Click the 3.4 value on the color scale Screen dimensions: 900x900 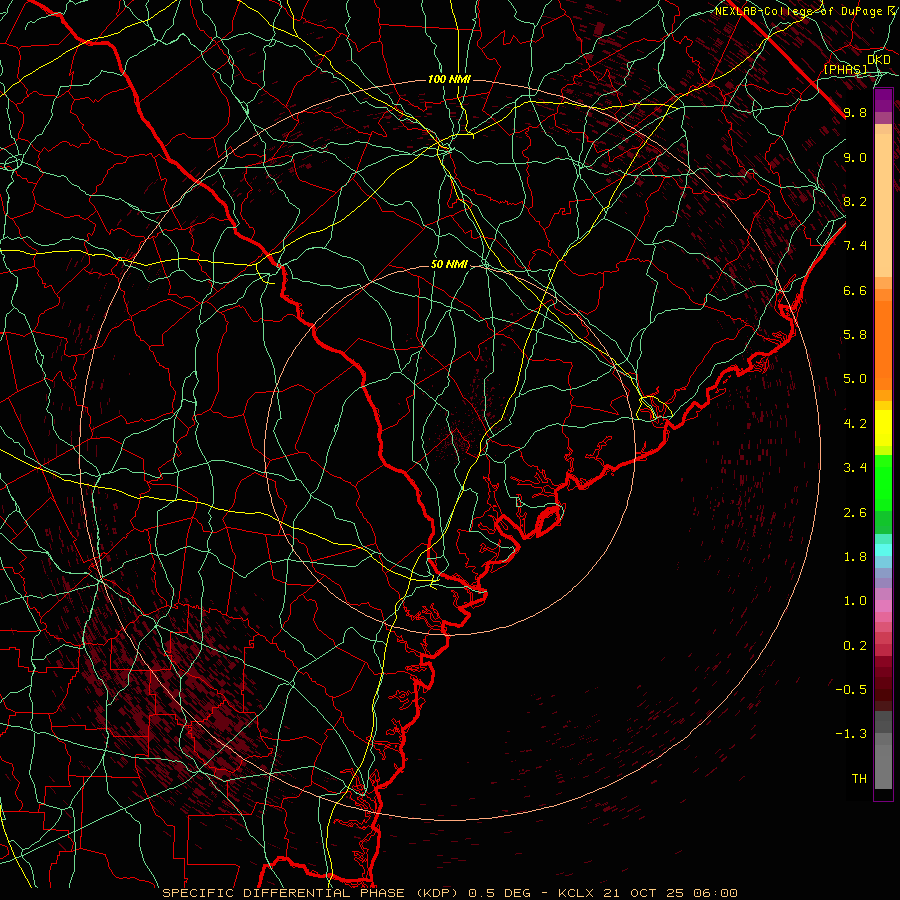click(855, 468)
